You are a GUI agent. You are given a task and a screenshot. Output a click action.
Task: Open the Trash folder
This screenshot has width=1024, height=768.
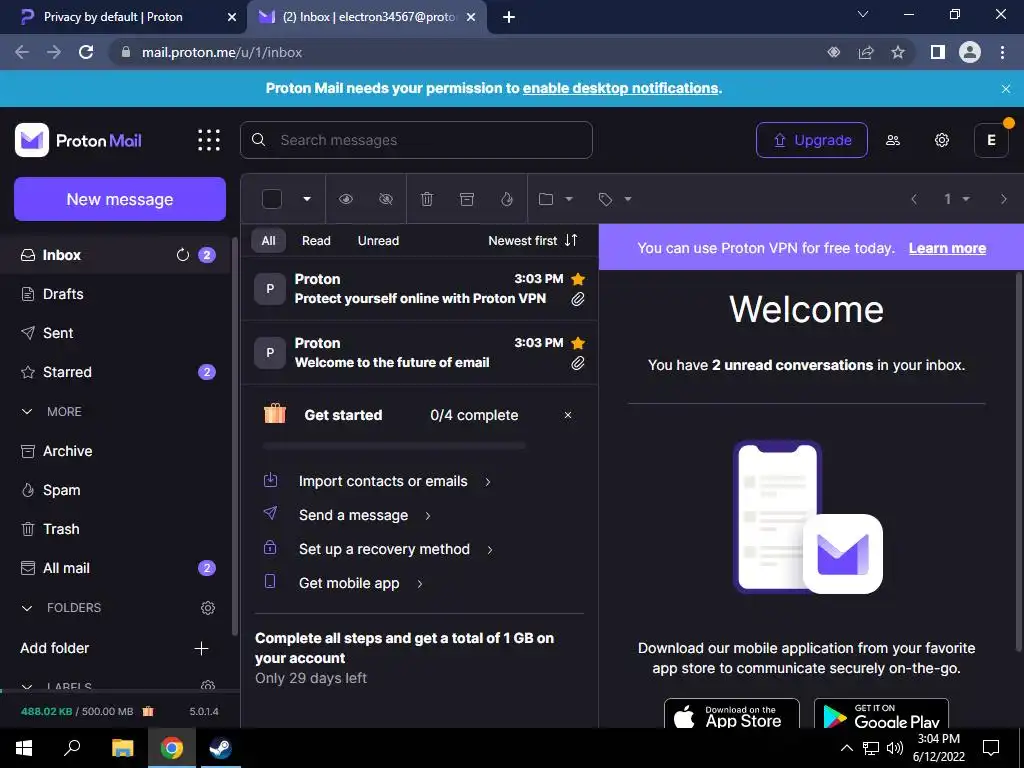tap(115, 529)
